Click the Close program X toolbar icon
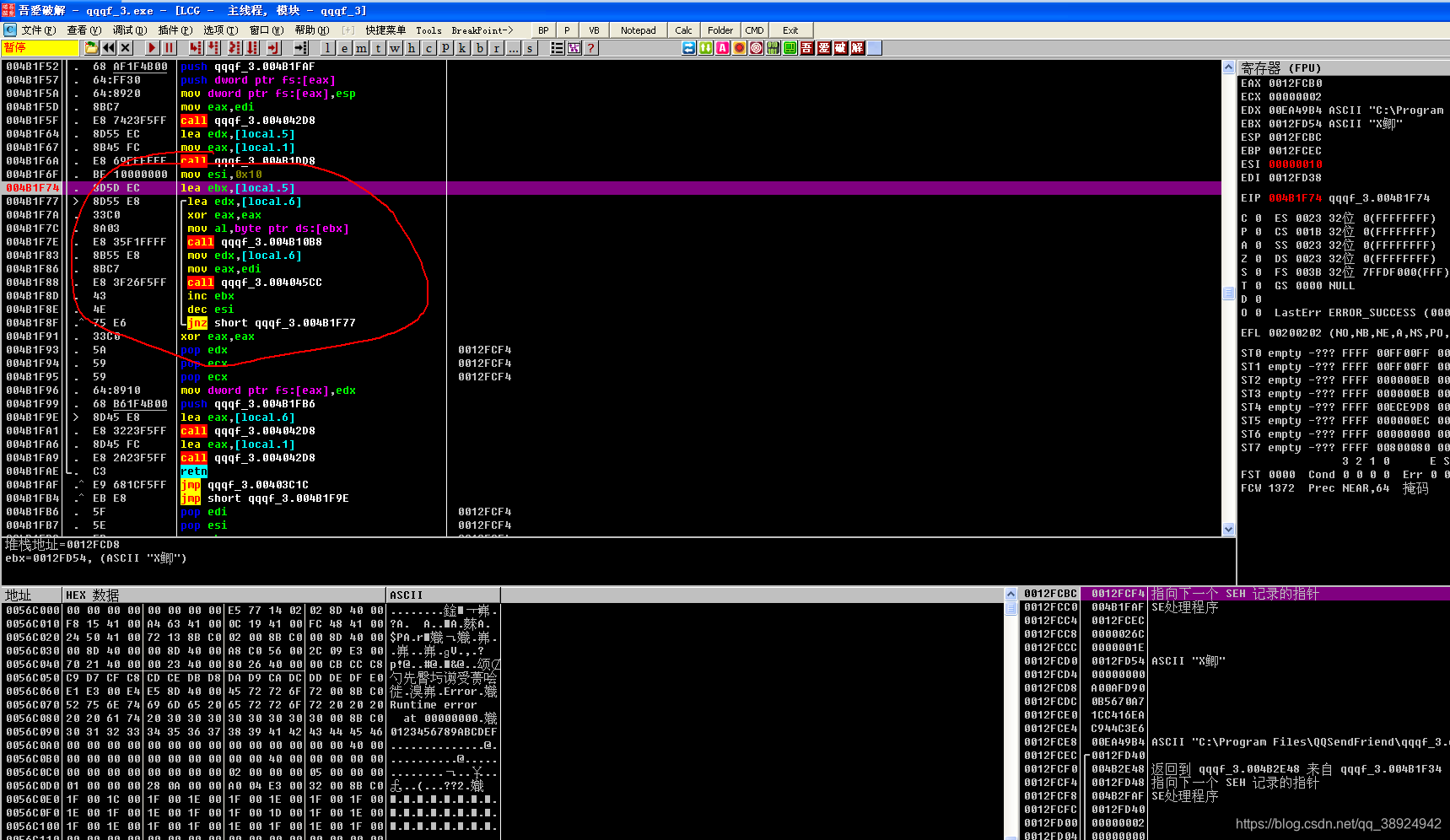The image size is (1450, 840). (126, 48)
